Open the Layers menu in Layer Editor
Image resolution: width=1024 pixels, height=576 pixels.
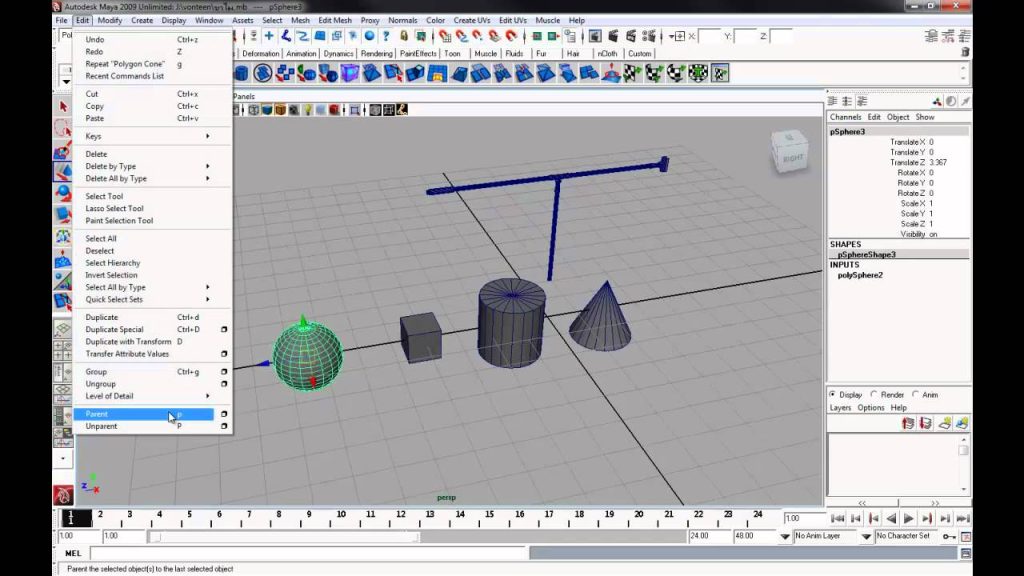coord(840,408)
